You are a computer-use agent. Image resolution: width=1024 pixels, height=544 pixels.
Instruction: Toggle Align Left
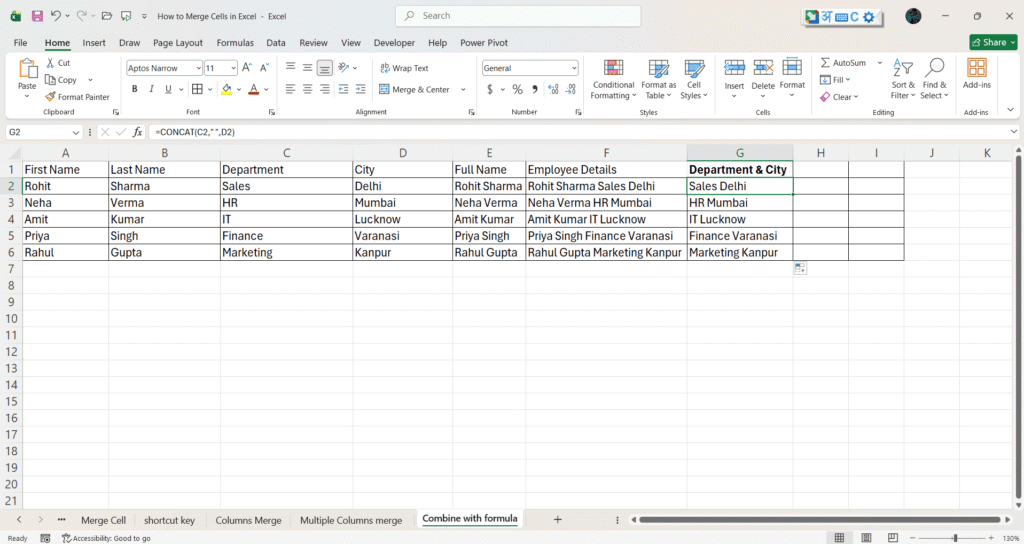[x=291, y=89]
